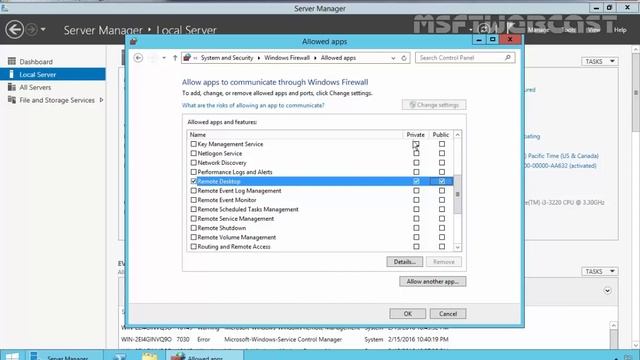Click the Change settings button
Screen dimensions: 640x360
pos(434,105)
